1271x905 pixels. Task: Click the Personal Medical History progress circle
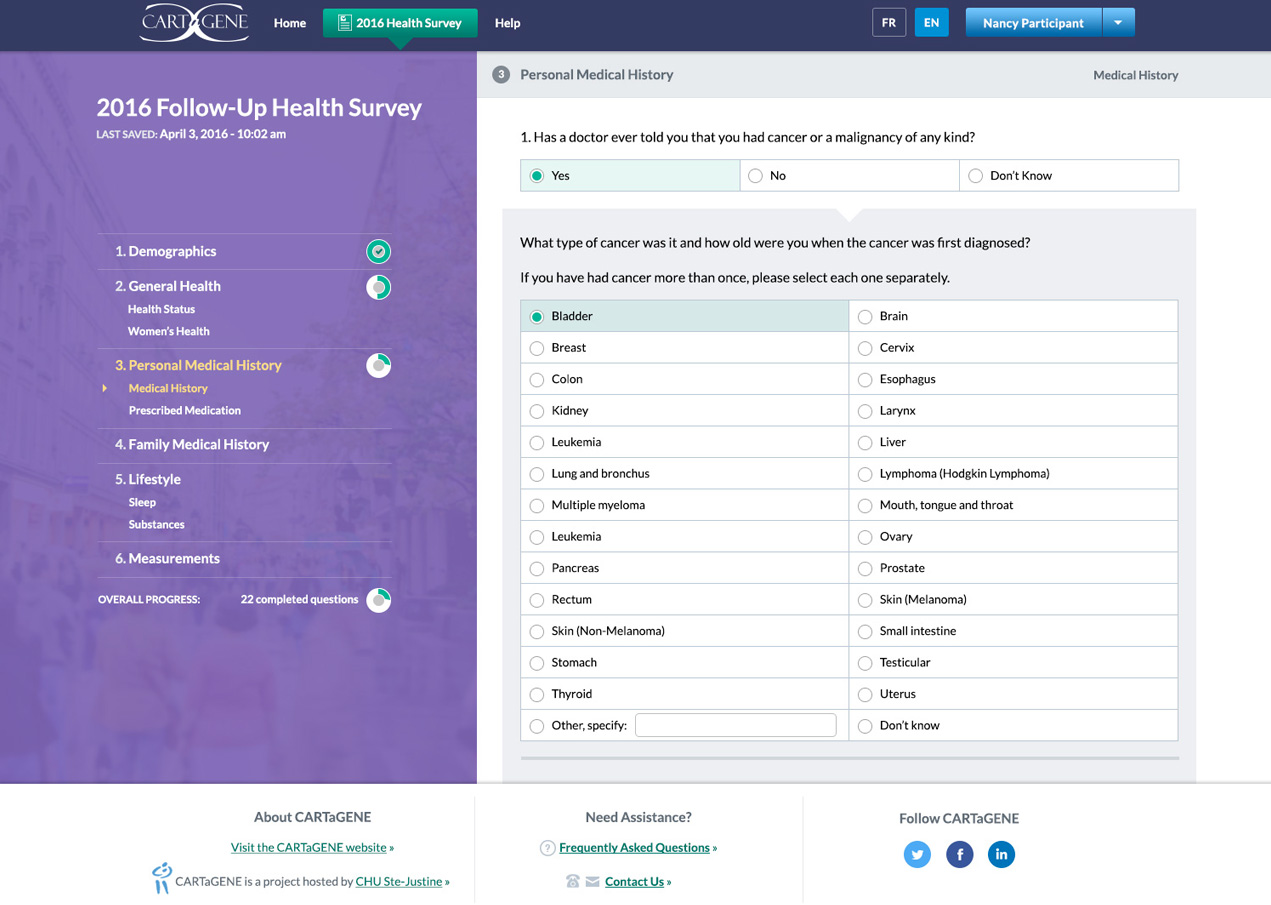point(378,366)
